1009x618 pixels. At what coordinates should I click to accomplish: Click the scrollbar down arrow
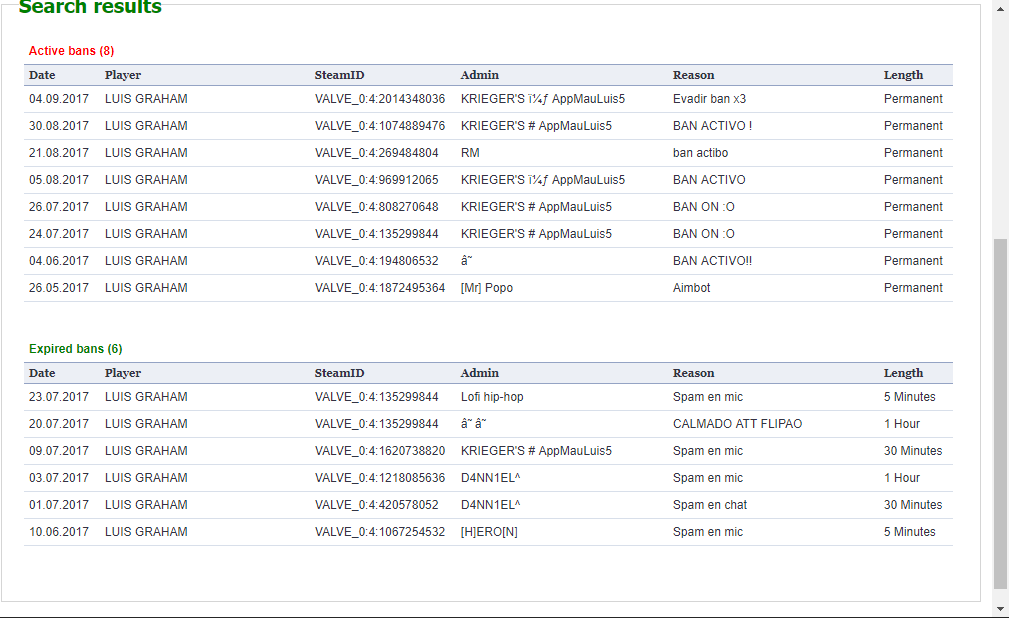click(x=1001, y=609)
